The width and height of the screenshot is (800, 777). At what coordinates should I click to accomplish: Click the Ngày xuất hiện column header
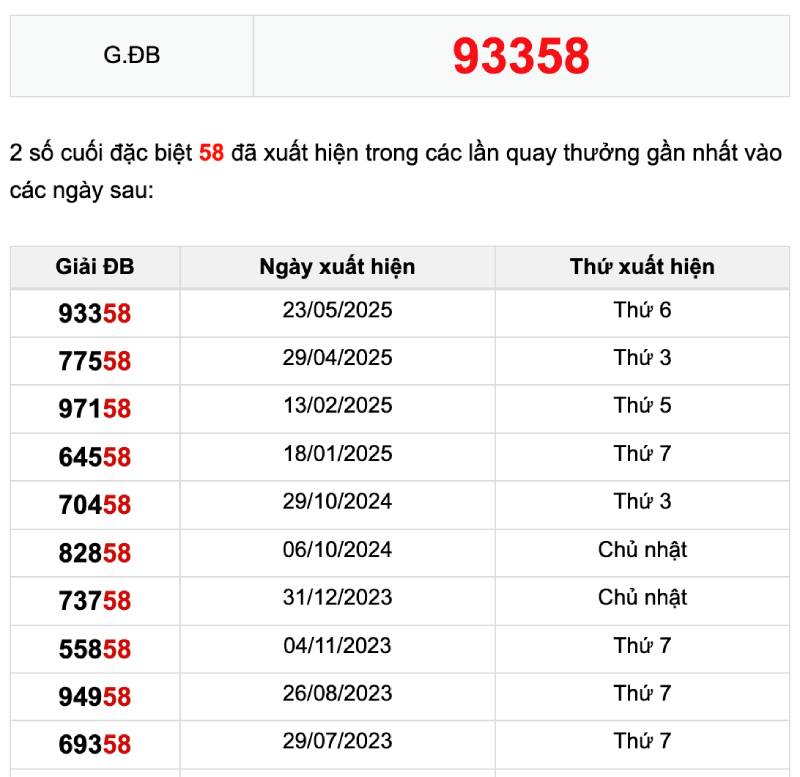pos(337,267)
